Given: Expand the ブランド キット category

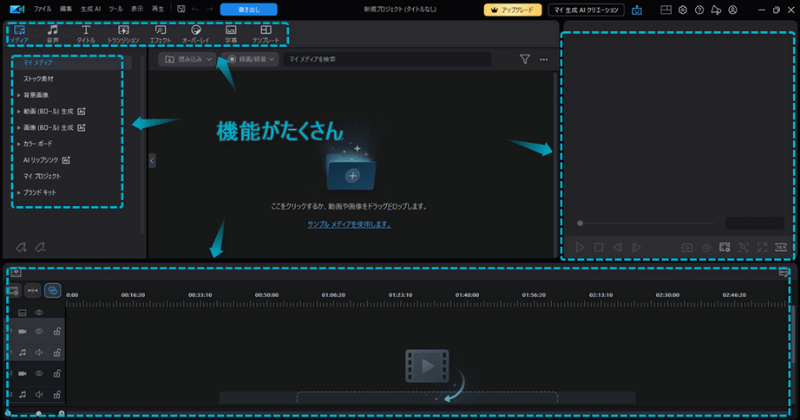Looking at the screenshot, I should pyautogui.click(x=19, y=192).
